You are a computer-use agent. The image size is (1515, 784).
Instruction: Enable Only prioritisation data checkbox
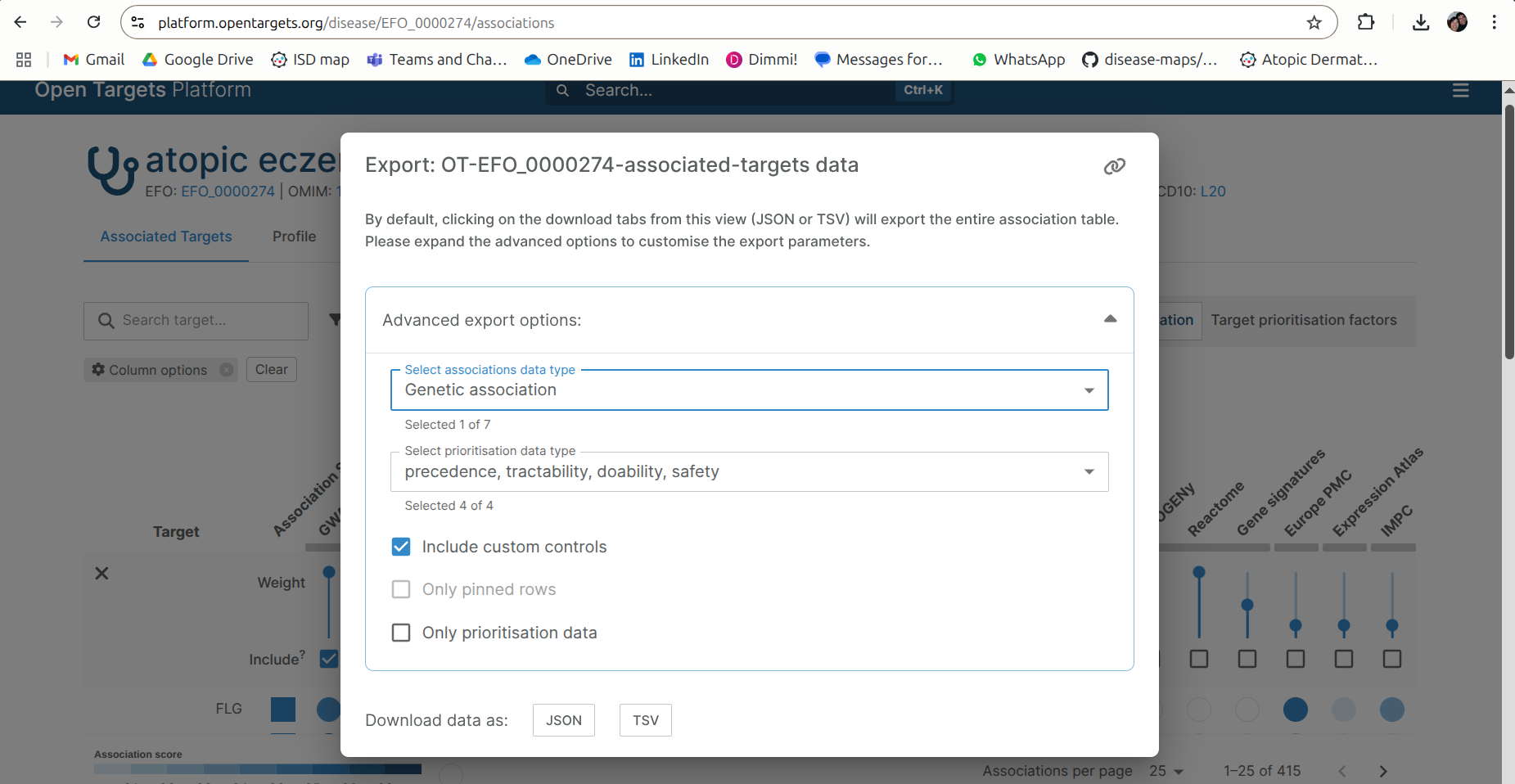point(401,633)
